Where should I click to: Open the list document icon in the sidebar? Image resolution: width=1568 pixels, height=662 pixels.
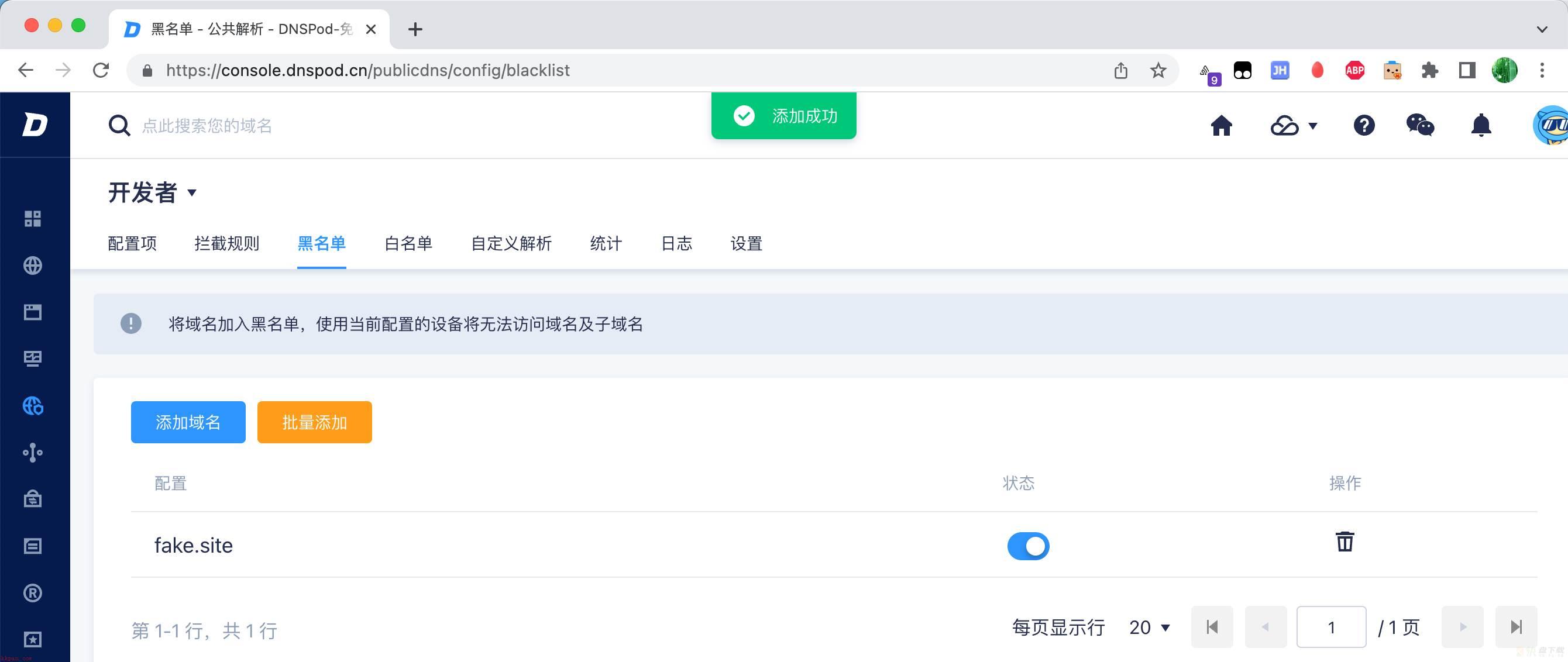click(x=33, y=546)
